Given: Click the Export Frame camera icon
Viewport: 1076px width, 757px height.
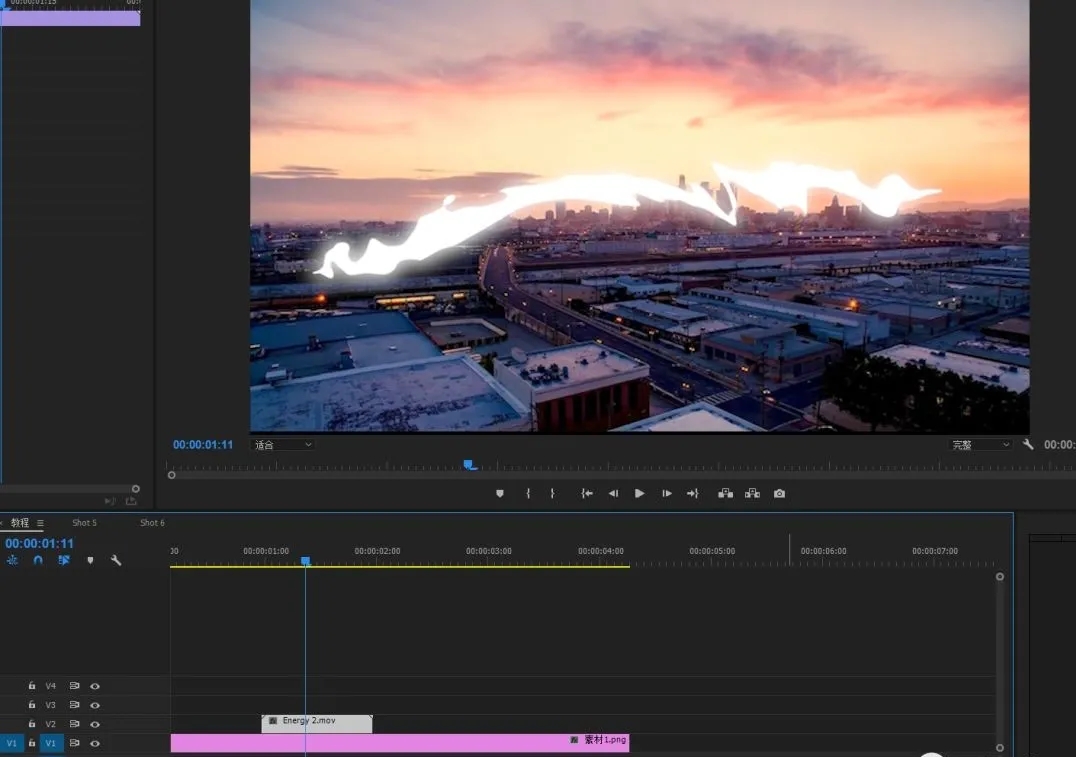Looking at the screenshot, I should coord(779,493).
